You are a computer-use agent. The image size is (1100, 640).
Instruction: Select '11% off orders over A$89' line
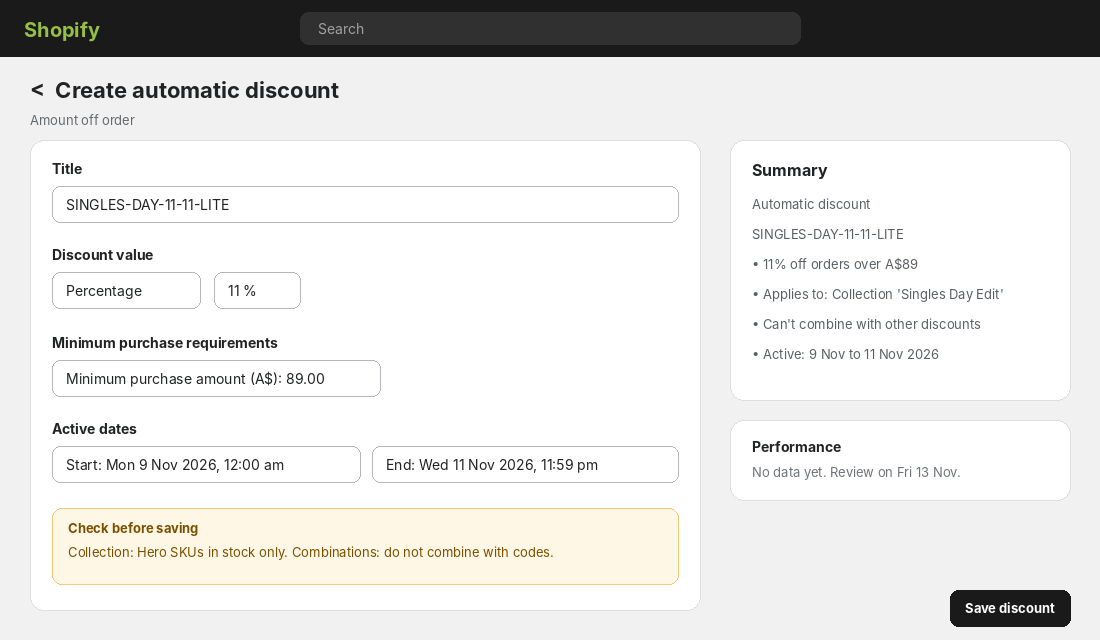[835, 265]
